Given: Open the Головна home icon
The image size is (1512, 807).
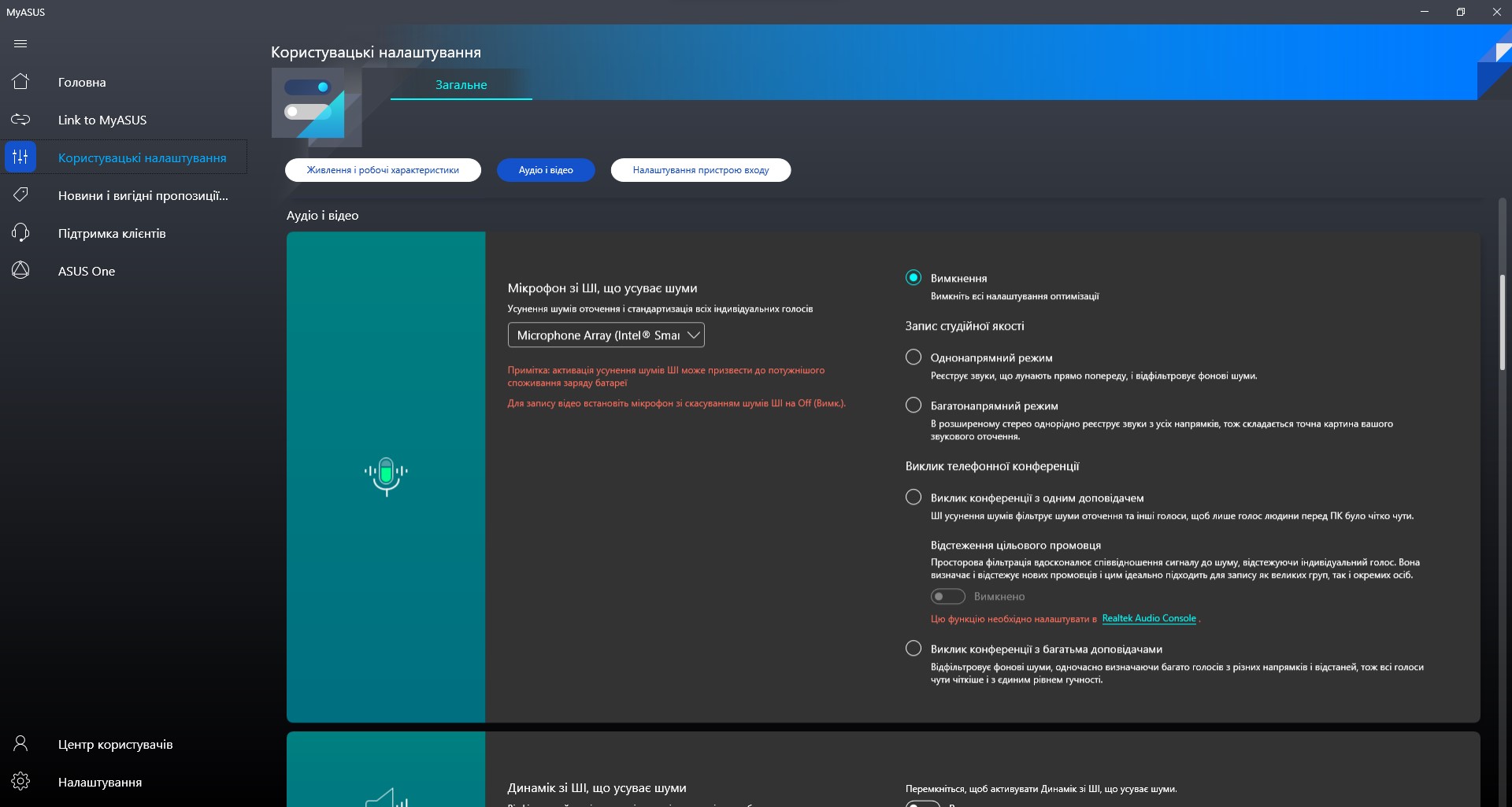Looking at the screenshot, I should 20,82.
